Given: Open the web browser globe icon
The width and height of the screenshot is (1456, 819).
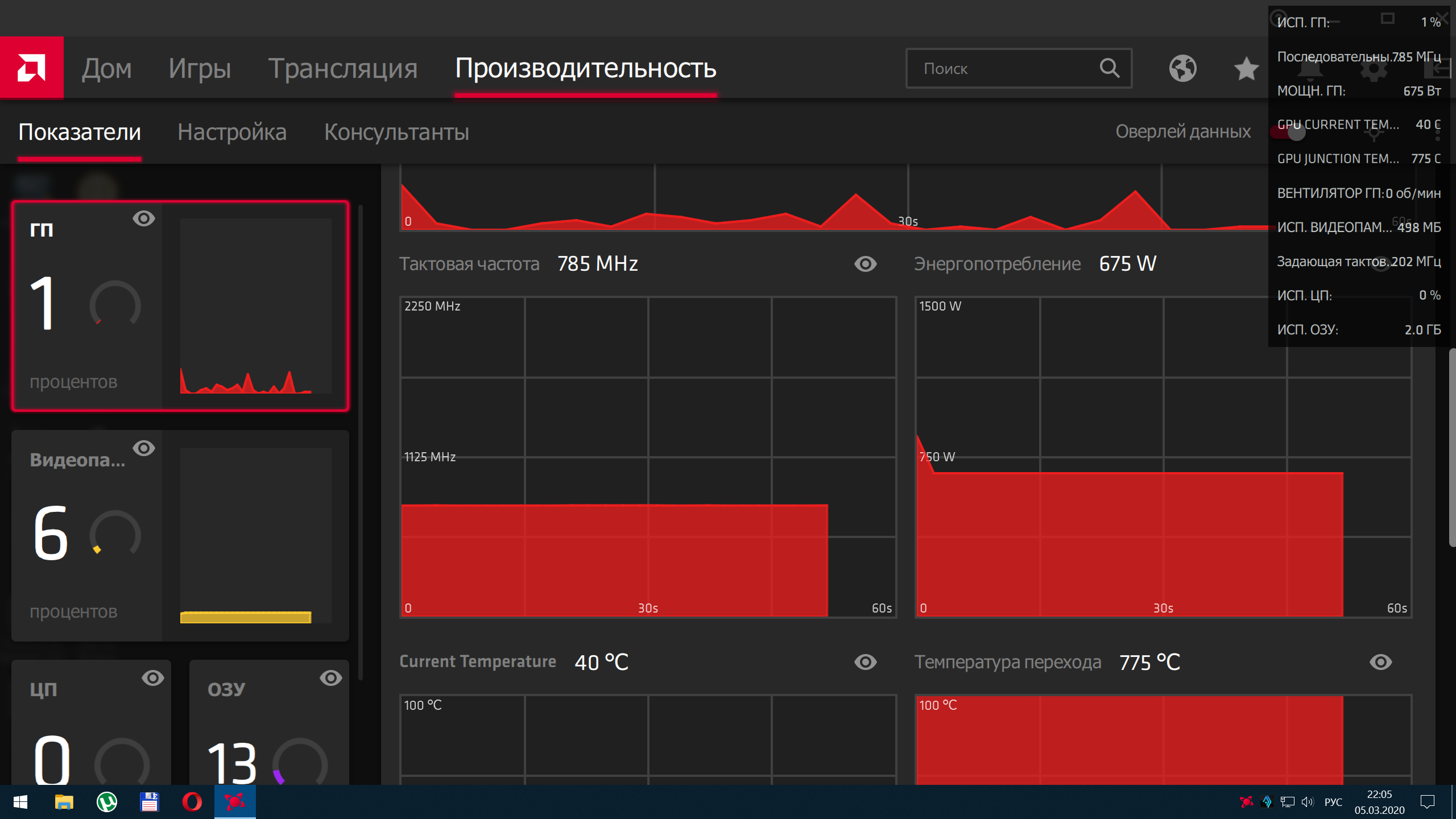Looking at the screenshot, I should point(1182,69).
